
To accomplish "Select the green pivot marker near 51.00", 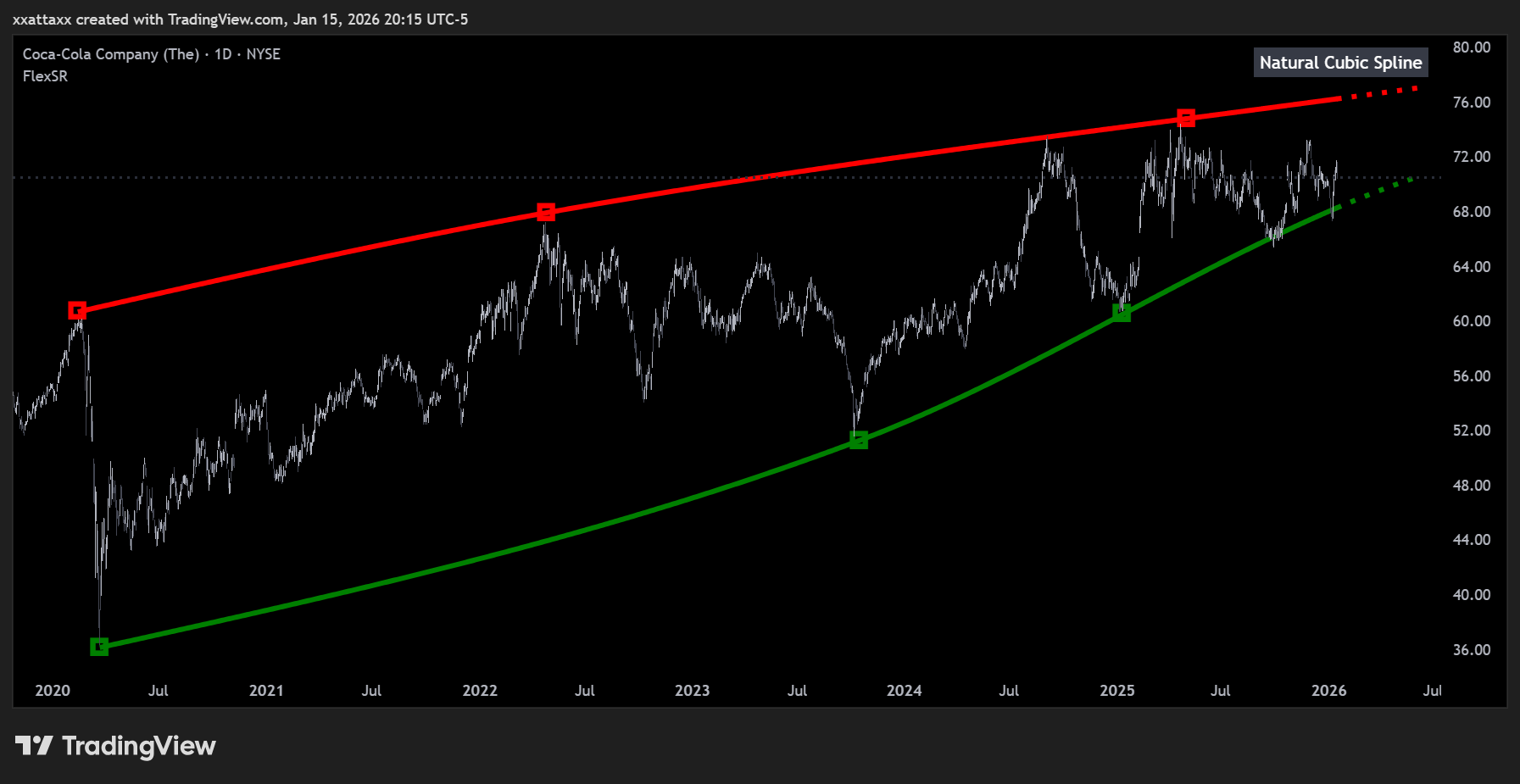I will pyautogui.click(x=859, y=440).
